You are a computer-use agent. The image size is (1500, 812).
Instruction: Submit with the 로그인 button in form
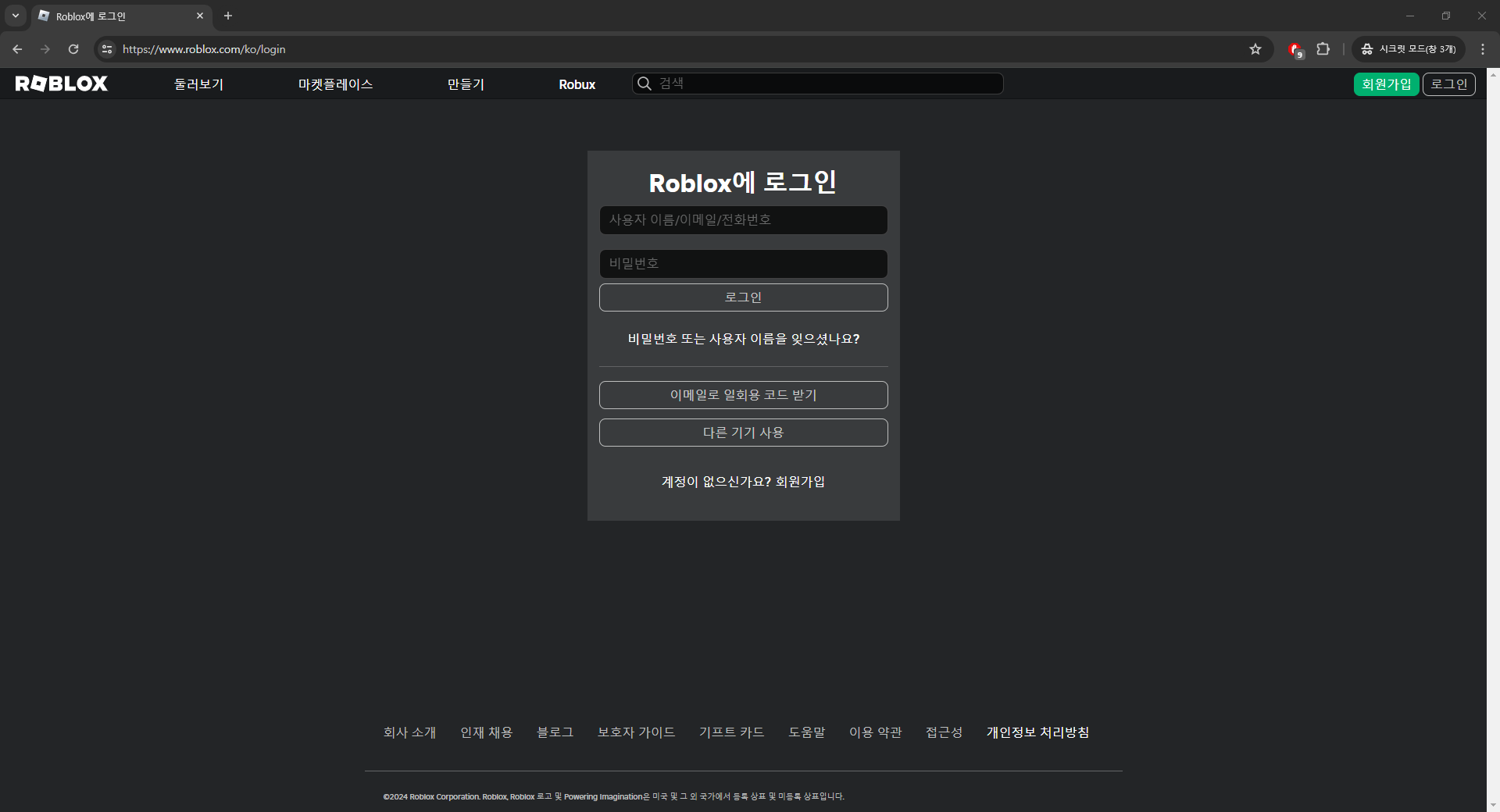744,297
